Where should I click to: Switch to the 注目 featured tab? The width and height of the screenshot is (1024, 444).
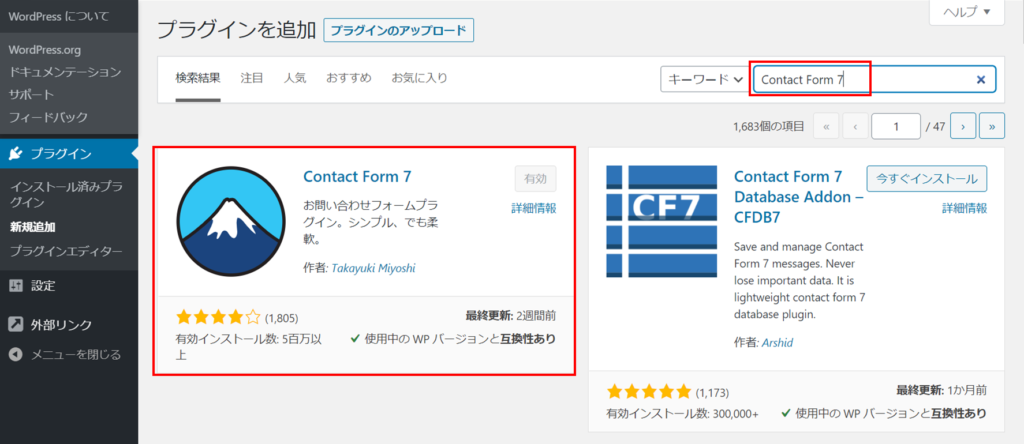point(251,78)
